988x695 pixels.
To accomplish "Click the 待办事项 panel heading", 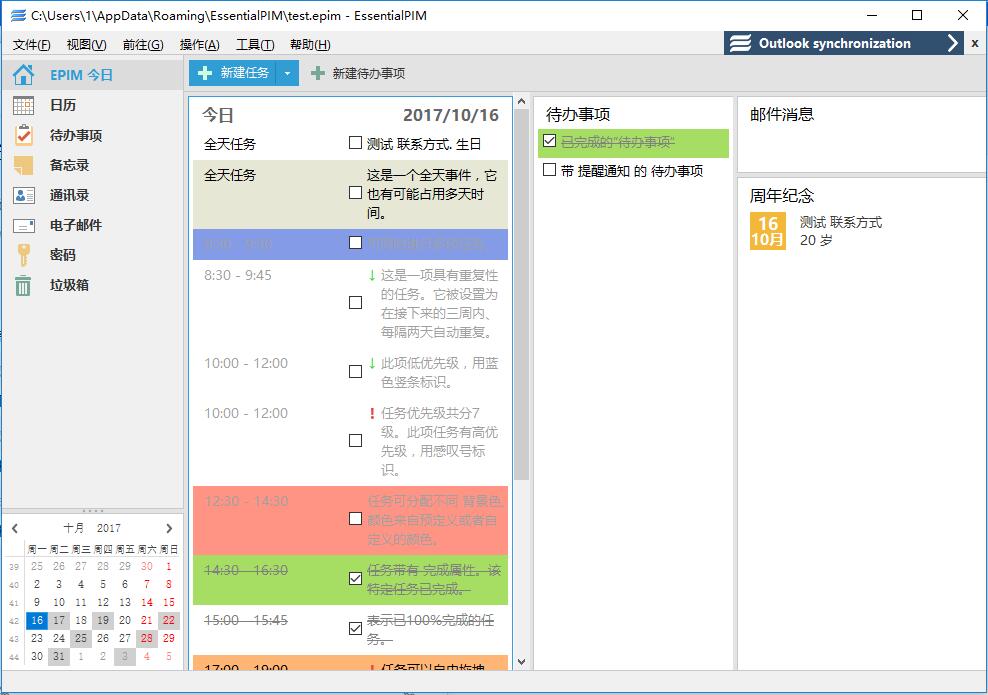I will tap(578, 115).
